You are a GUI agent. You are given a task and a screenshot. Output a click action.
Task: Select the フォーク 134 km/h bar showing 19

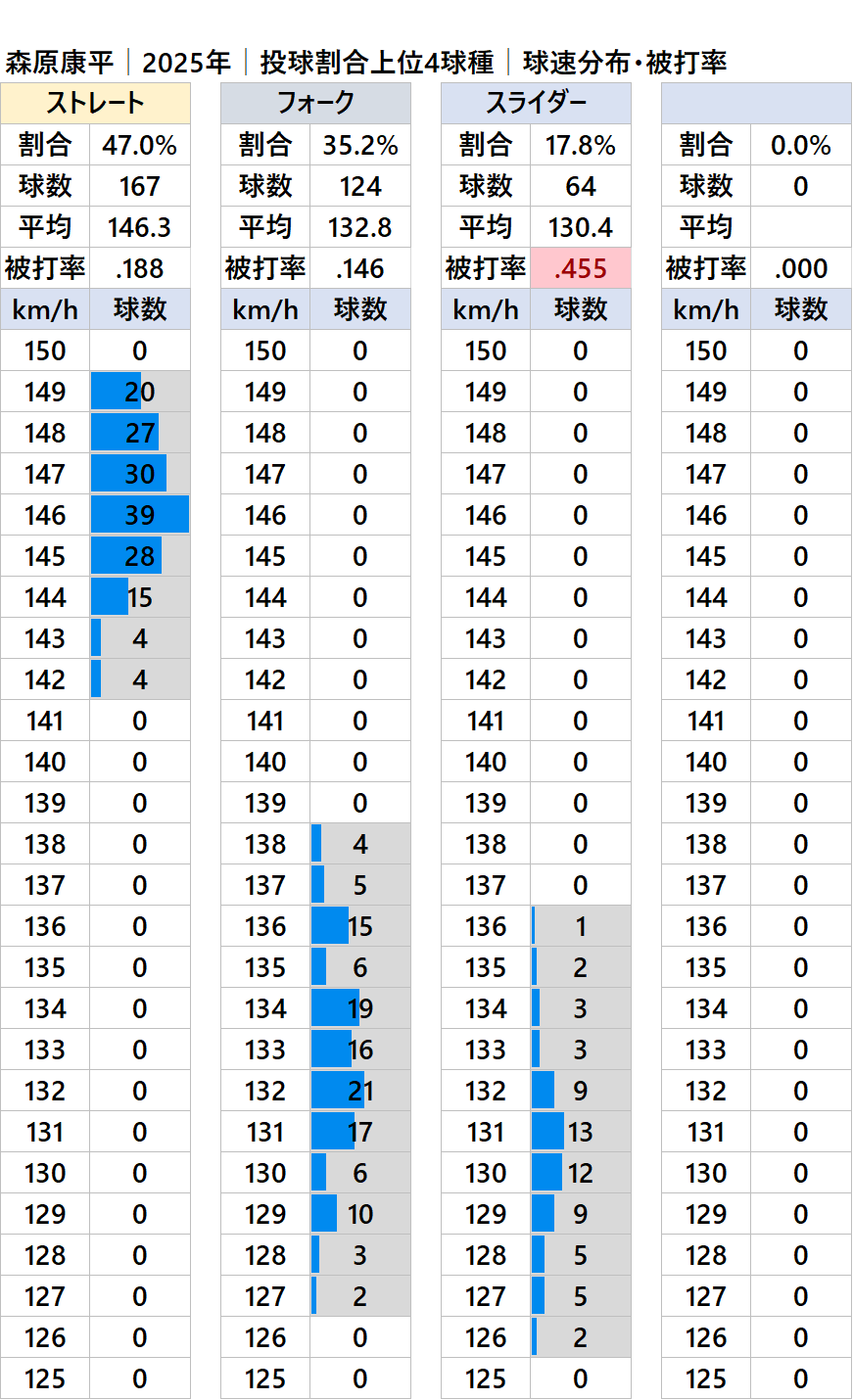coord(360,1008)
